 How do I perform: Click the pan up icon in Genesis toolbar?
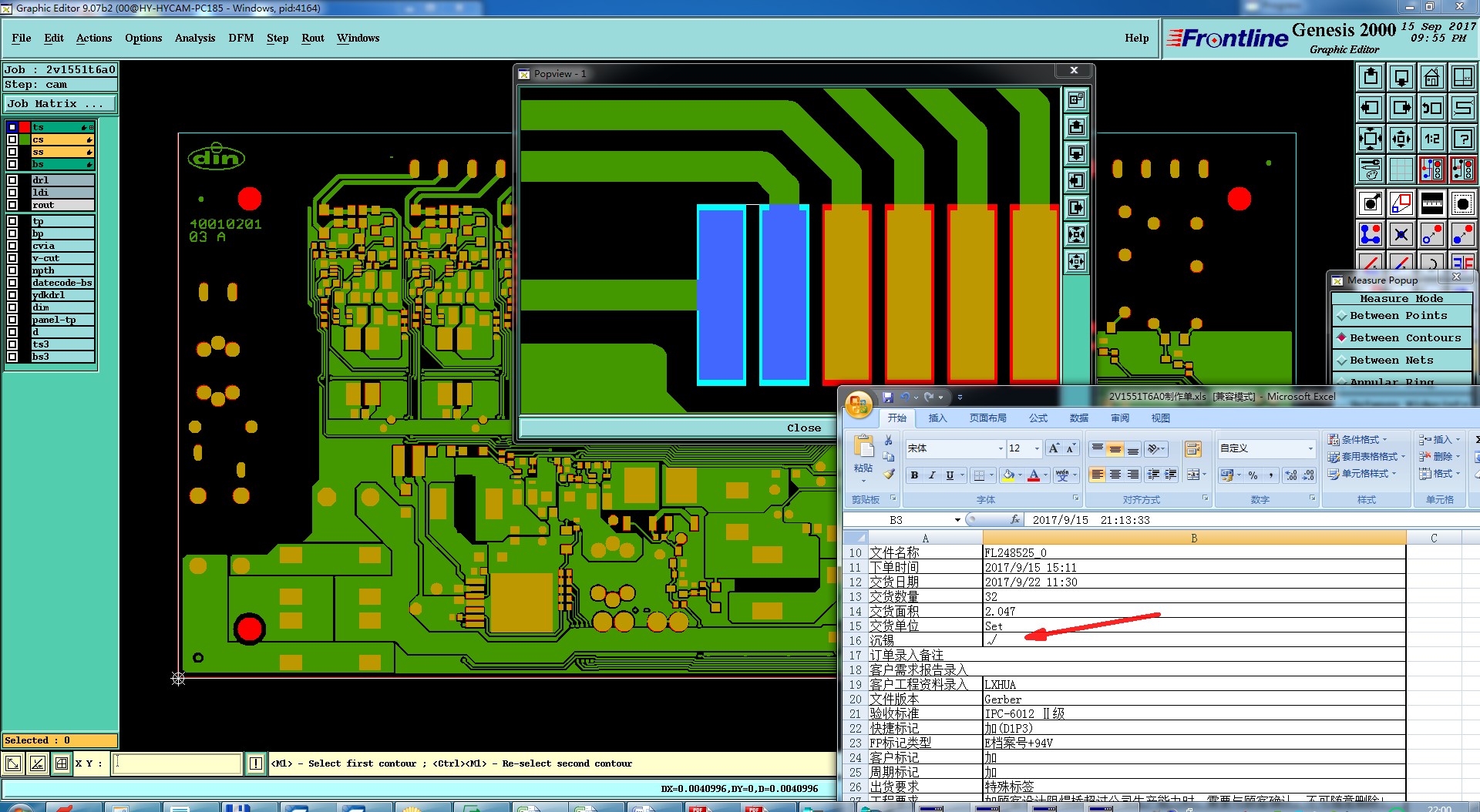[1371, 77]
